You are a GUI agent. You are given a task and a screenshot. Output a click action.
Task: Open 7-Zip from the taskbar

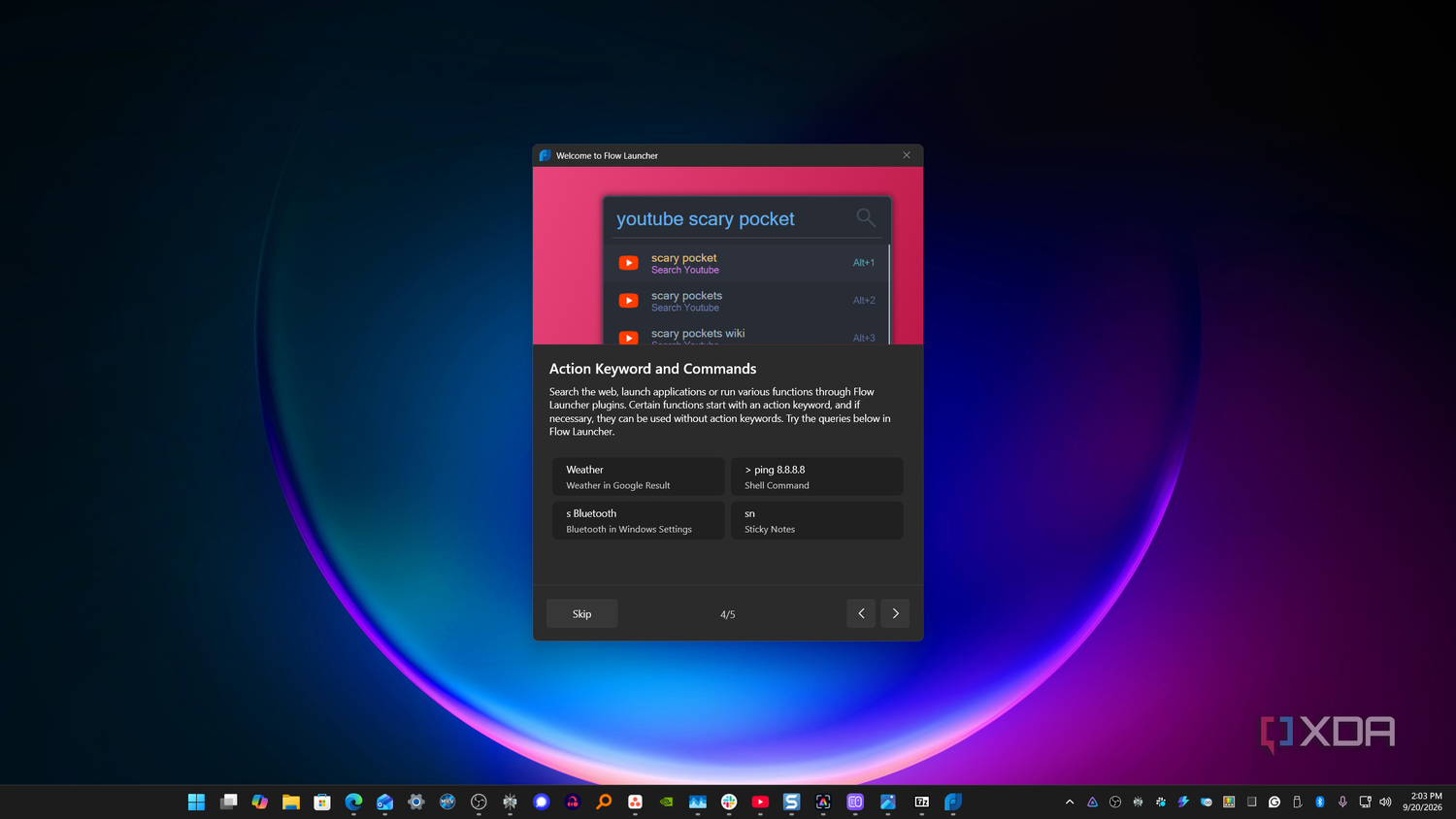pos(922,802)
